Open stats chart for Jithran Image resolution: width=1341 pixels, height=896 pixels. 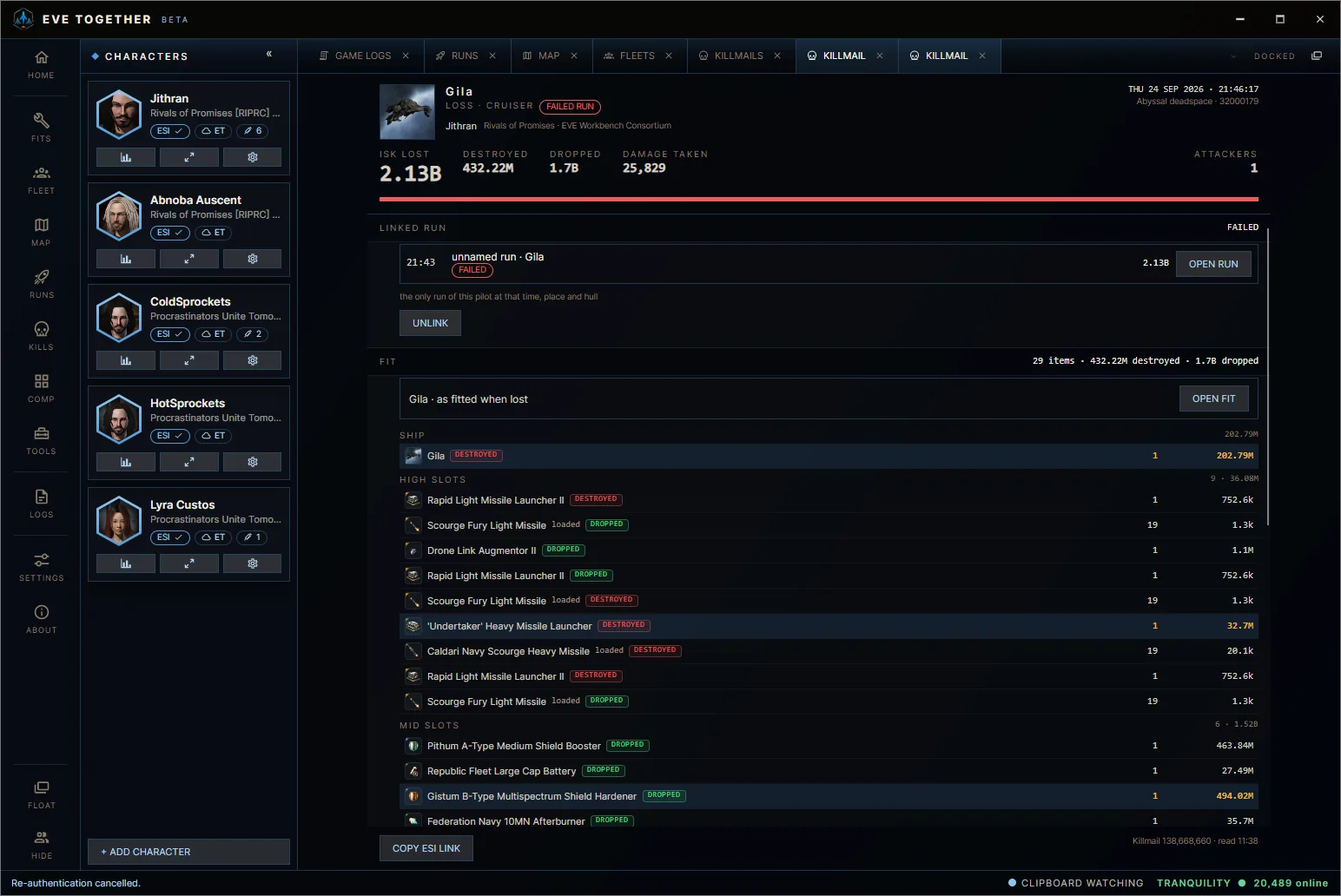click(126, 157)
